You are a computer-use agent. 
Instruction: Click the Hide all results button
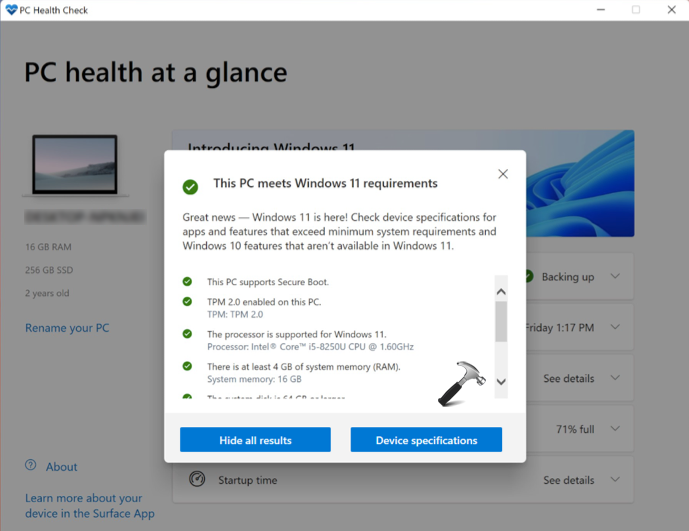coord(255,440)
